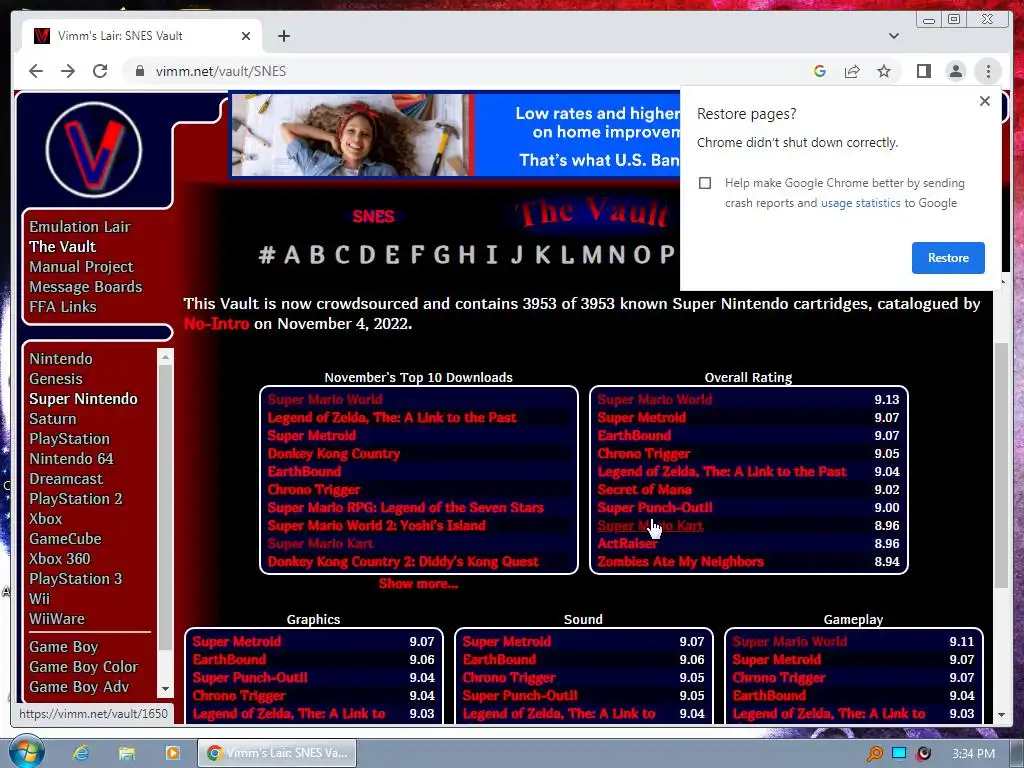Open Windows Media Player from taskbar
1024x768 pixels.
coord(172,753)
